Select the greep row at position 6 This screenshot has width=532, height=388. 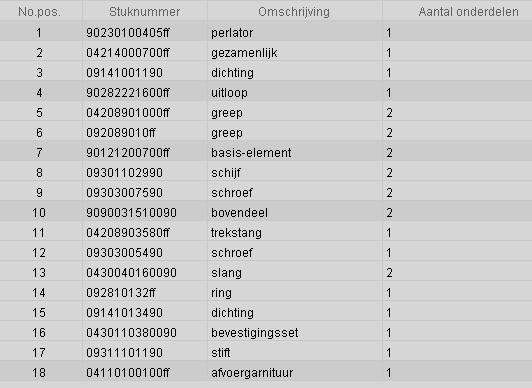(266, 133)
